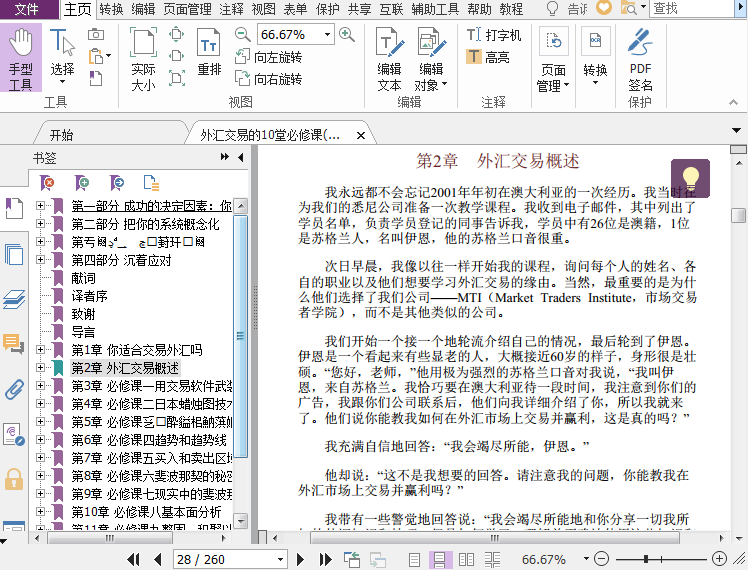
Task: Select the Highlight (高亮) tool
Action: [488, 57]
